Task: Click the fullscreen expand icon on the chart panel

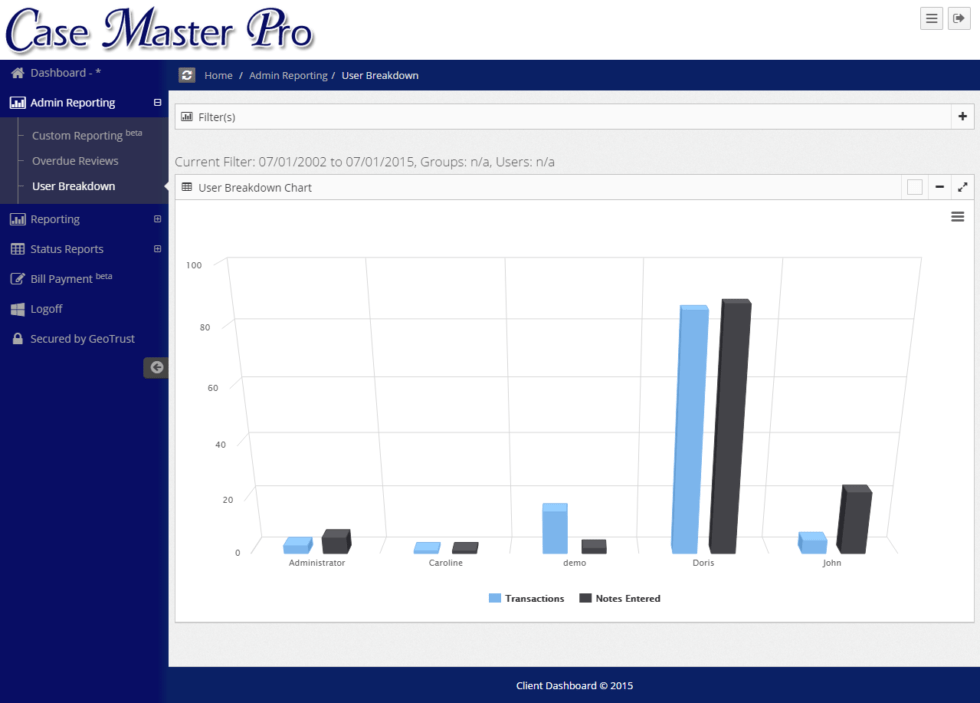Action: 962,186
